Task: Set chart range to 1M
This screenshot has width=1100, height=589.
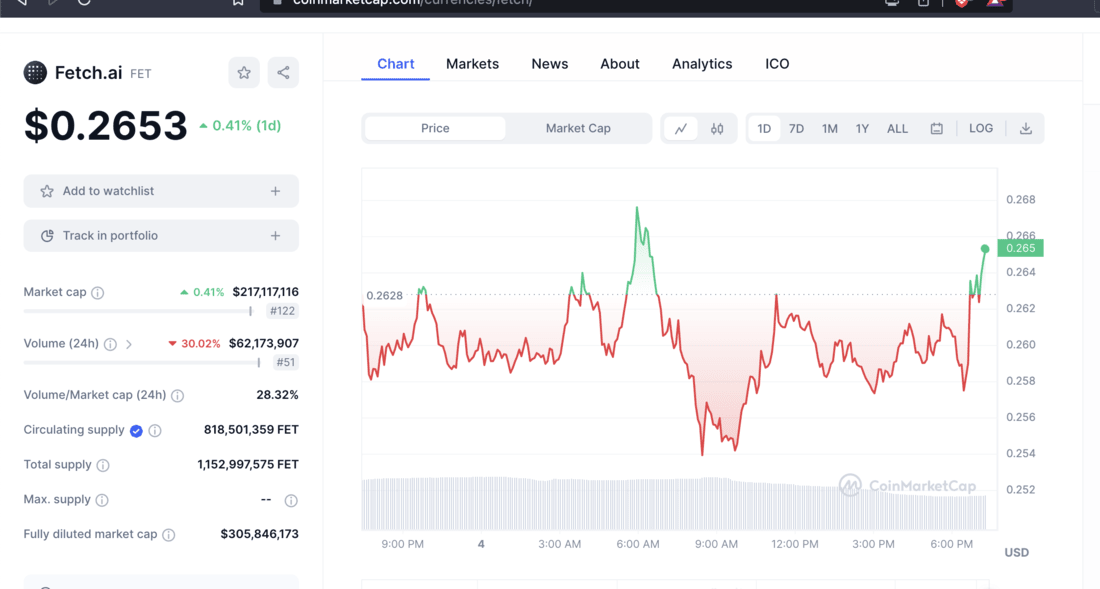Action: pos(830,128)
